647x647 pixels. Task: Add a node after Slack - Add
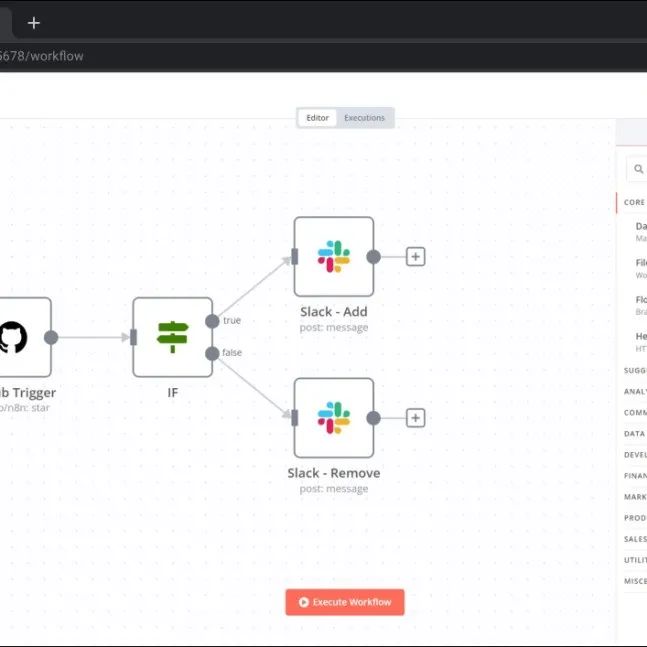point(416,257)
